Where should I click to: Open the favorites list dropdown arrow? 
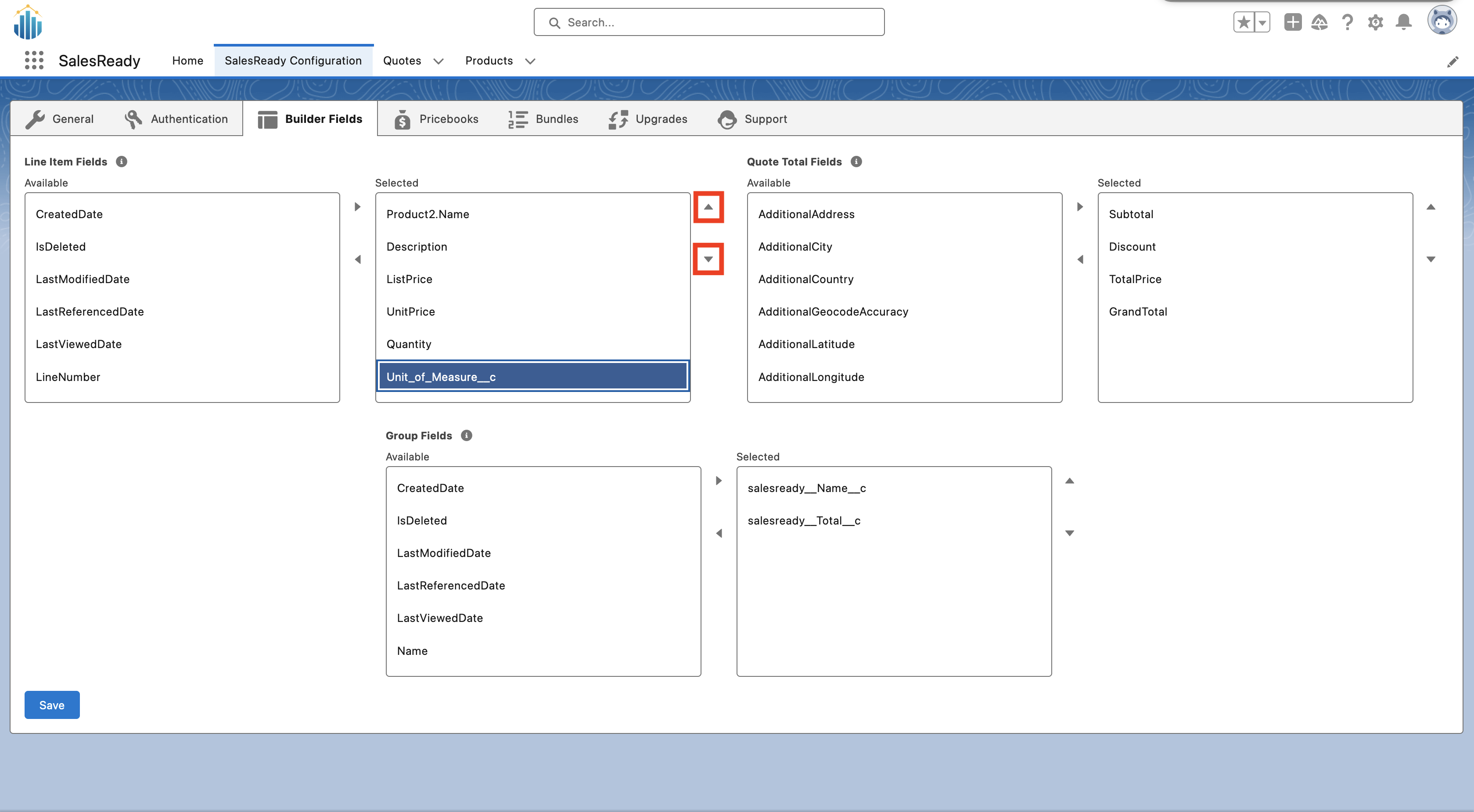[1262, 22]
